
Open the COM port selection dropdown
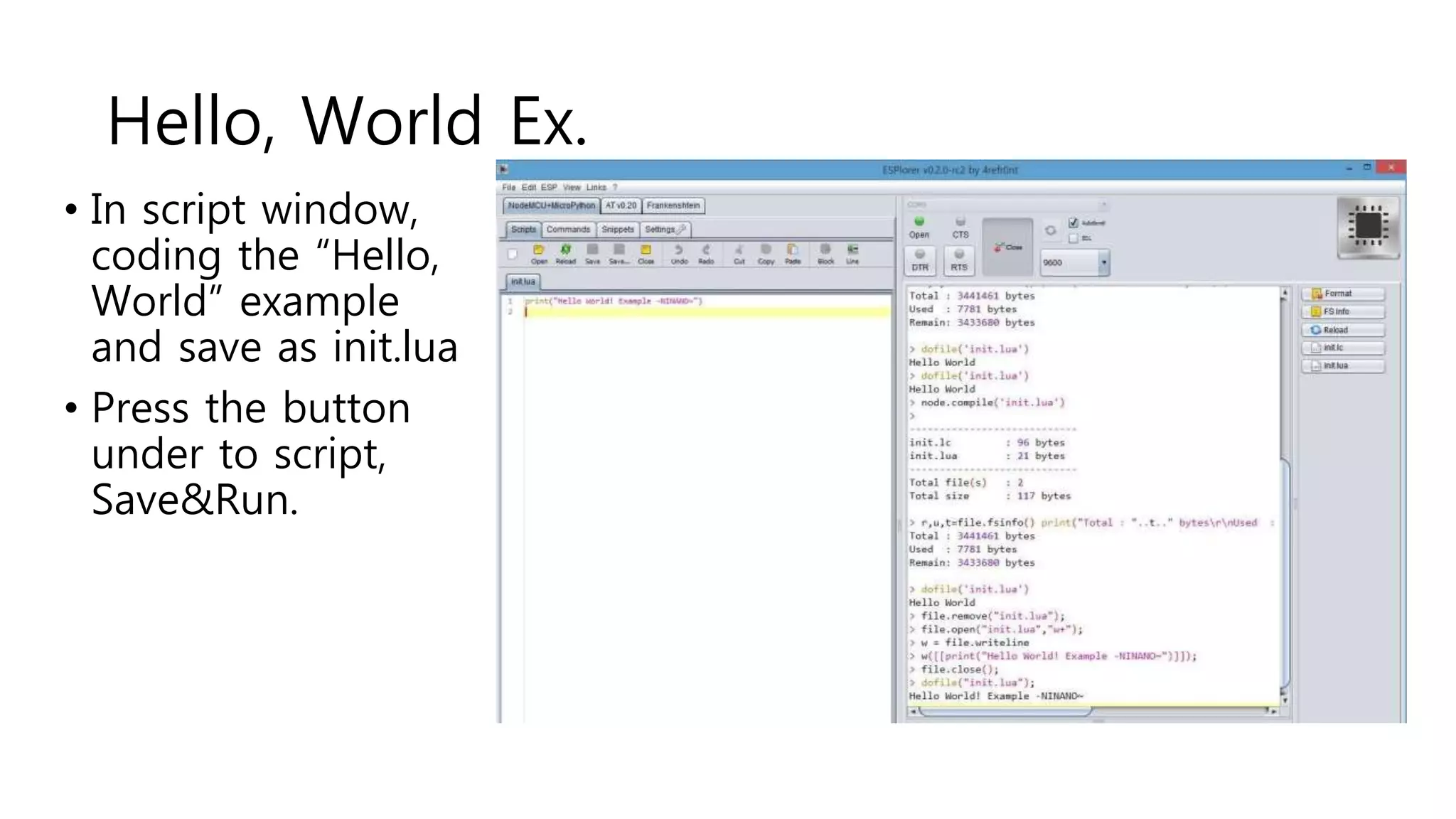pos(1103,205)
